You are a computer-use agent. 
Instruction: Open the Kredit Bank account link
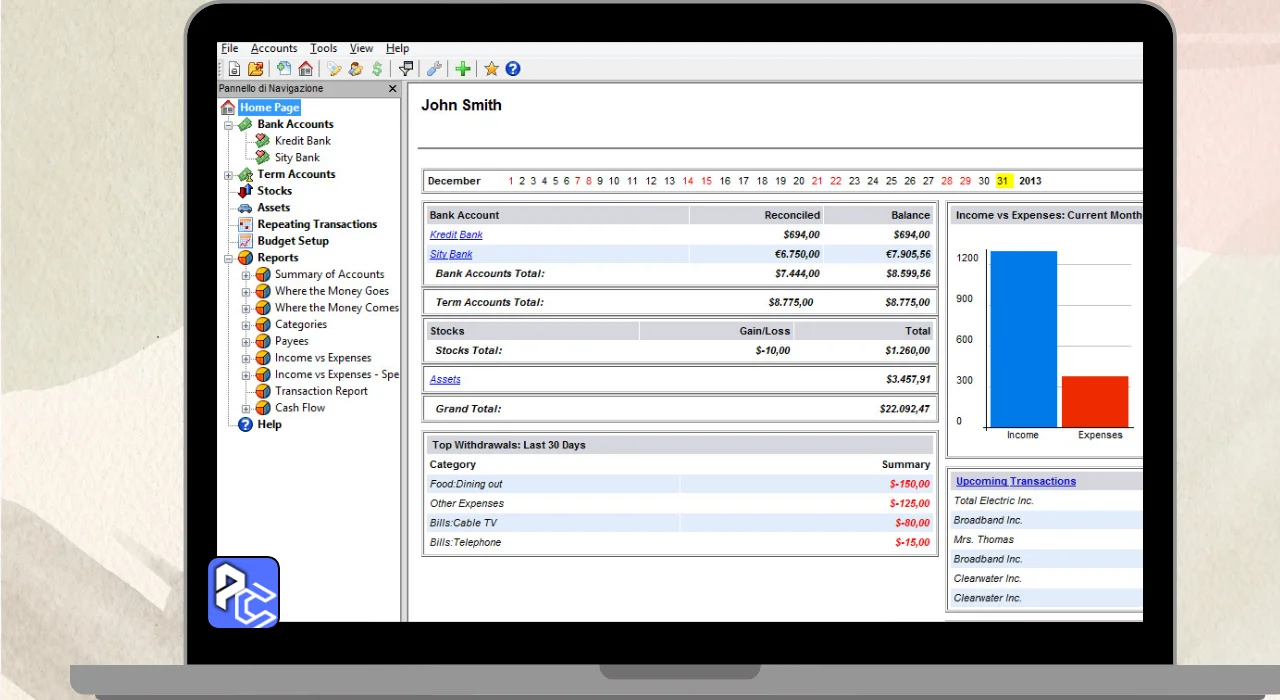456,235
